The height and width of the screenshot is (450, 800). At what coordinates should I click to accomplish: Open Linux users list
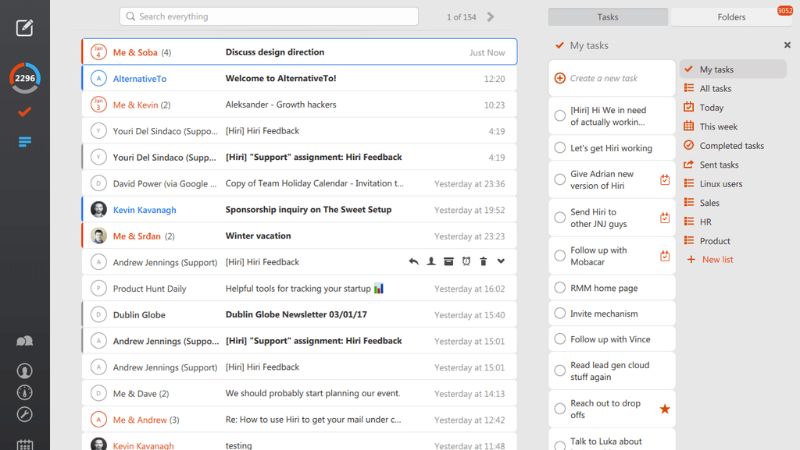click(720, 184)
